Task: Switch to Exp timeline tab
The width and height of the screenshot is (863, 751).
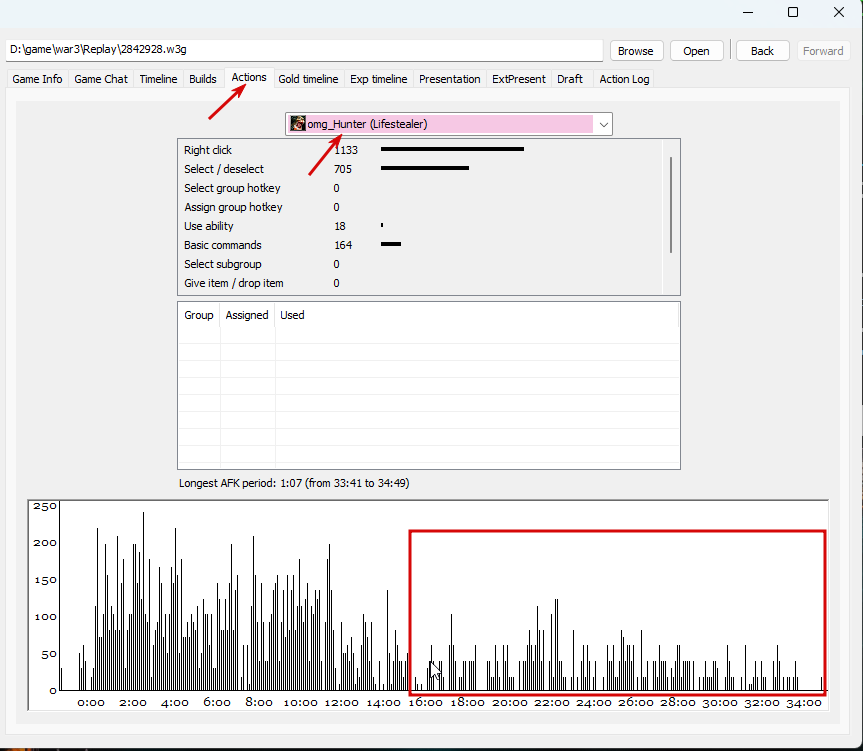Action: (x=379, y=79)
